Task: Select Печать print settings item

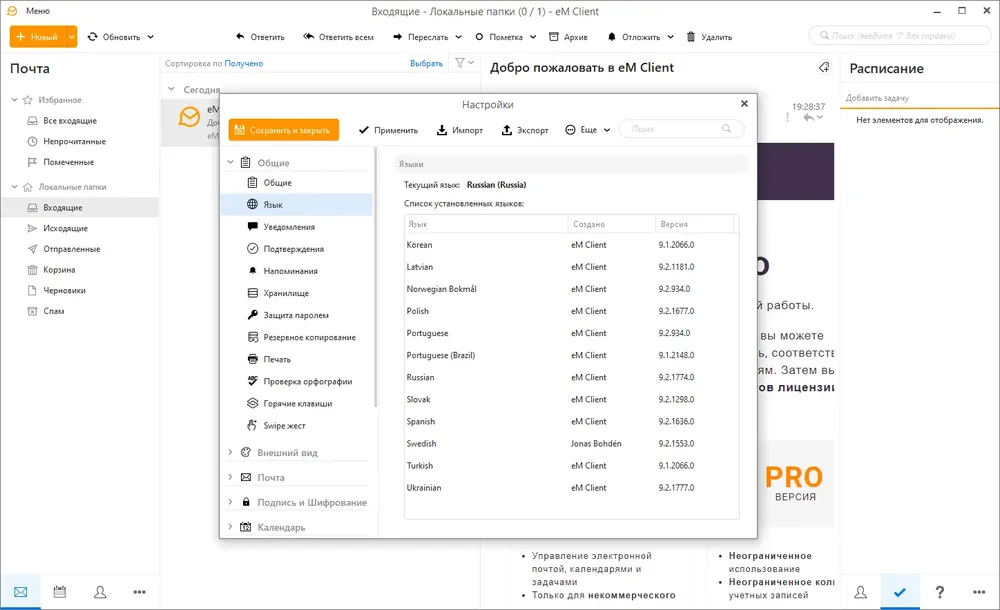Action: (297, 359)
